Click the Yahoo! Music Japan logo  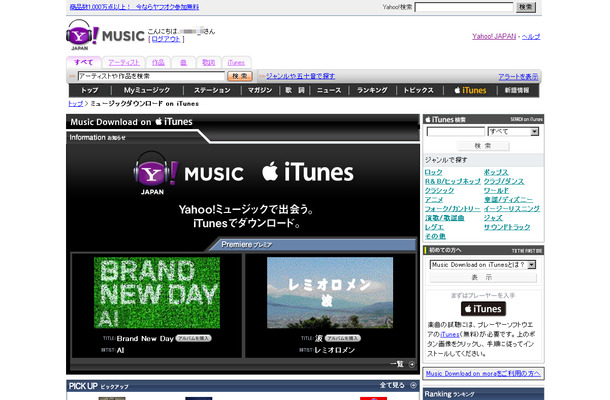105,35
